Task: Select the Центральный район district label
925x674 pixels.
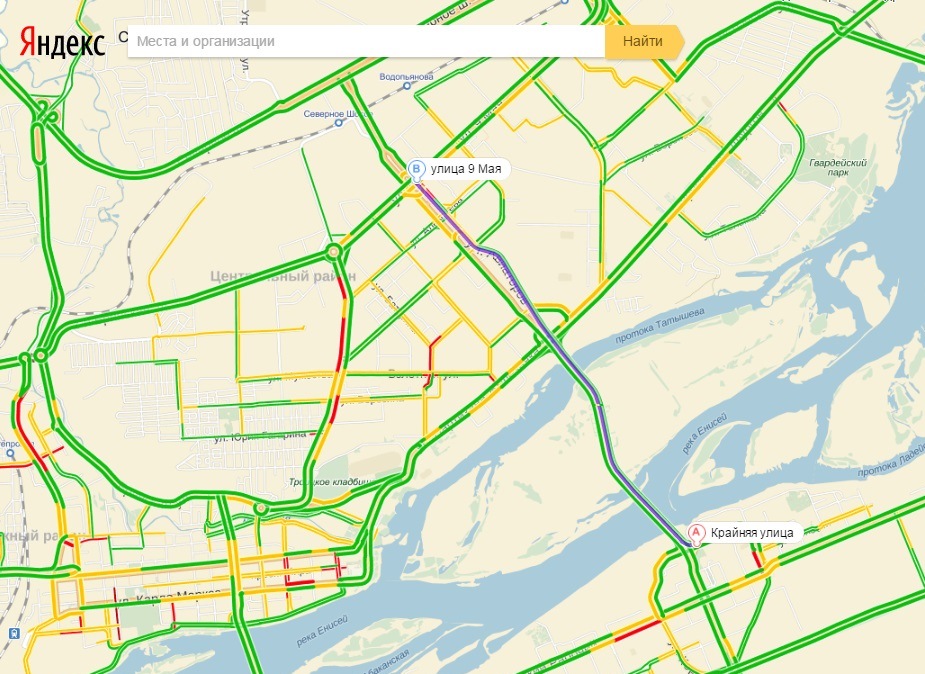Action: point(283,276)
